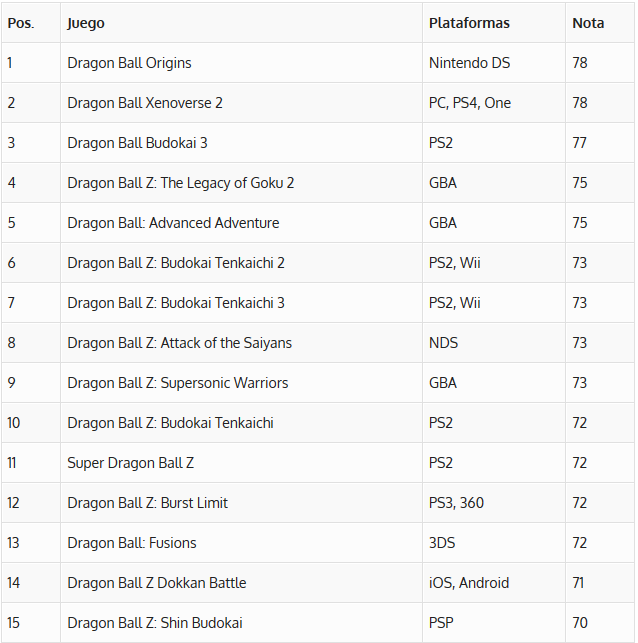Select Dragon Ball: Fusions game cell
The width and height of the screenshot is (638, 643).
[132, 543]
